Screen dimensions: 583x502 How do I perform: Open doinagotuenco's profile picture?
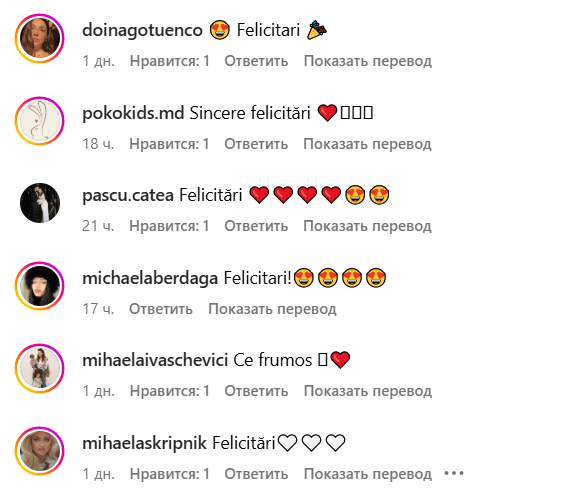coord(40,38)
